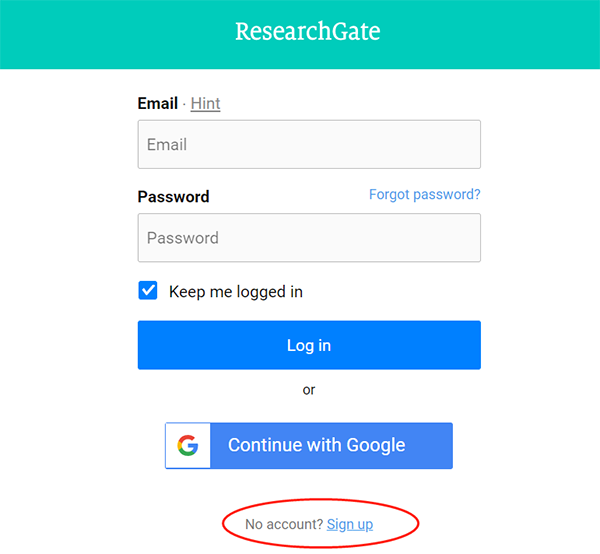Click the 'or' separator text

309,389
